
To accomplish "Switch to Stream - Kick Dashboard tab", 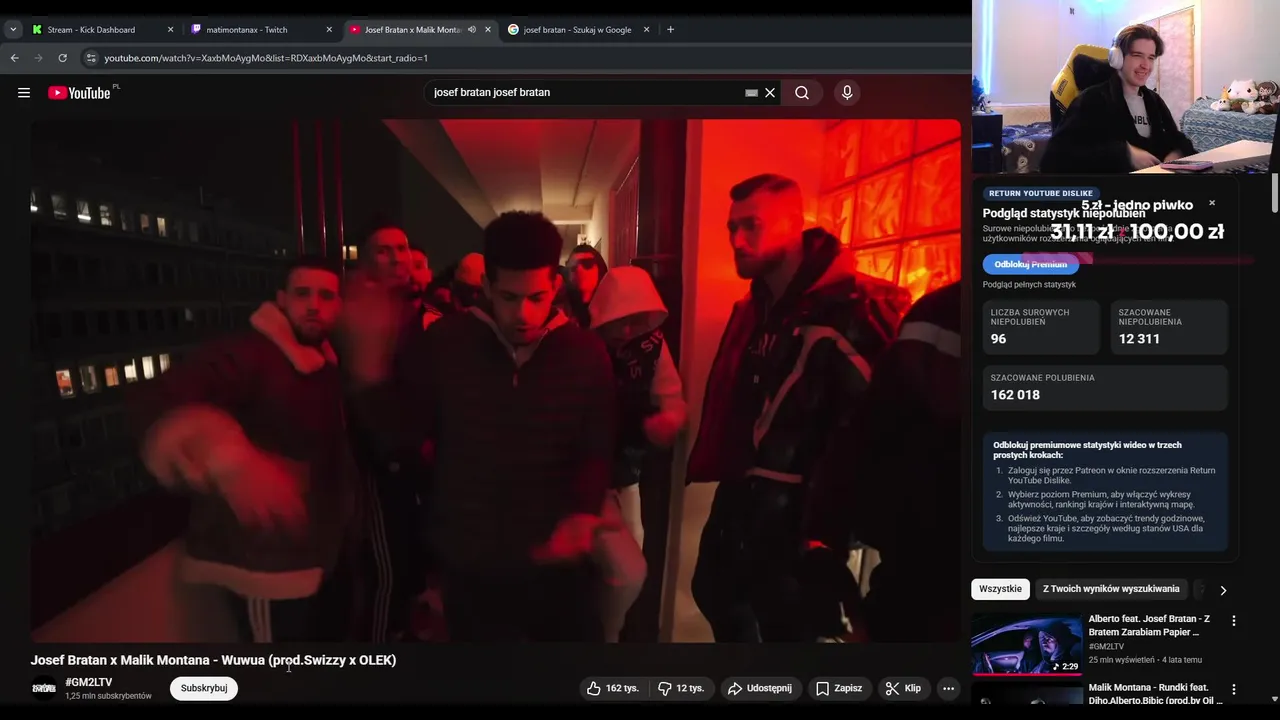I will point(102,29).
